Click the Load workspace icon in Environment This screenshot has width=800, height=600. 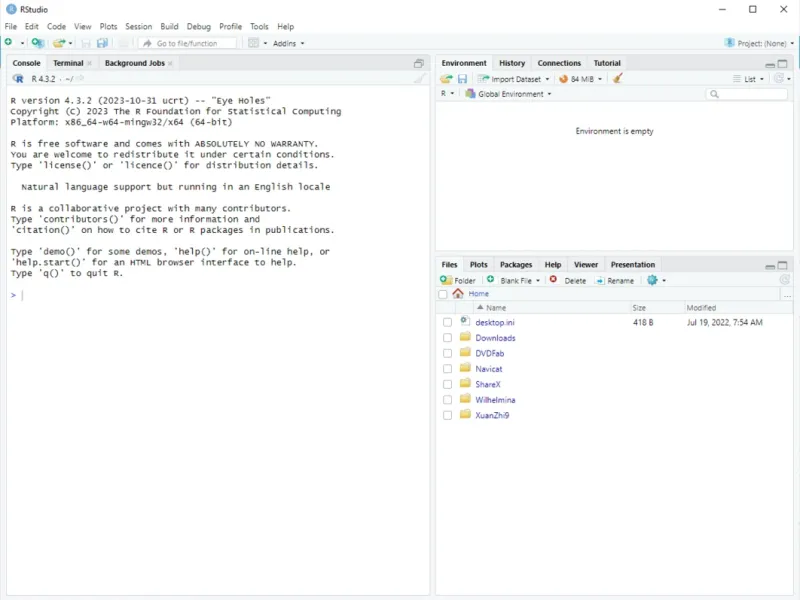point(446,79)
